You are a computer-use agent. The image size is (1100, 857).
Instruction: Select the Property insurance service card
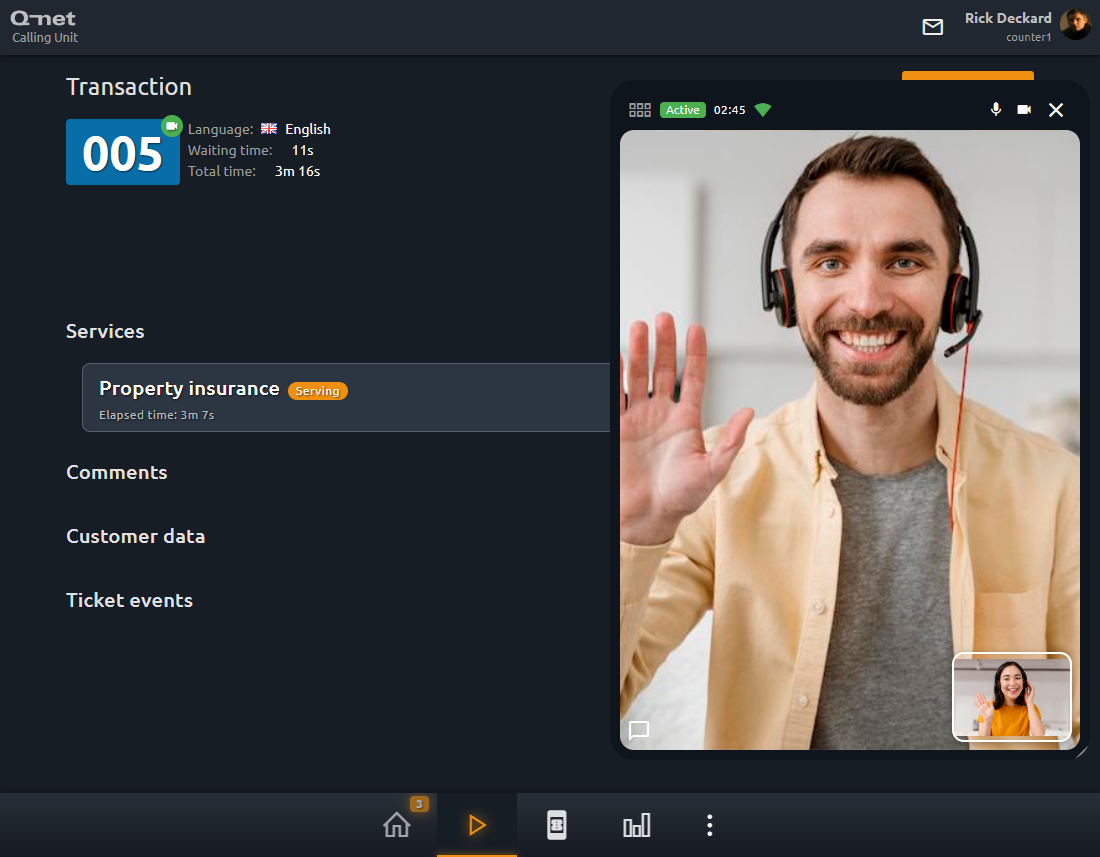click(x=347, y=398)
